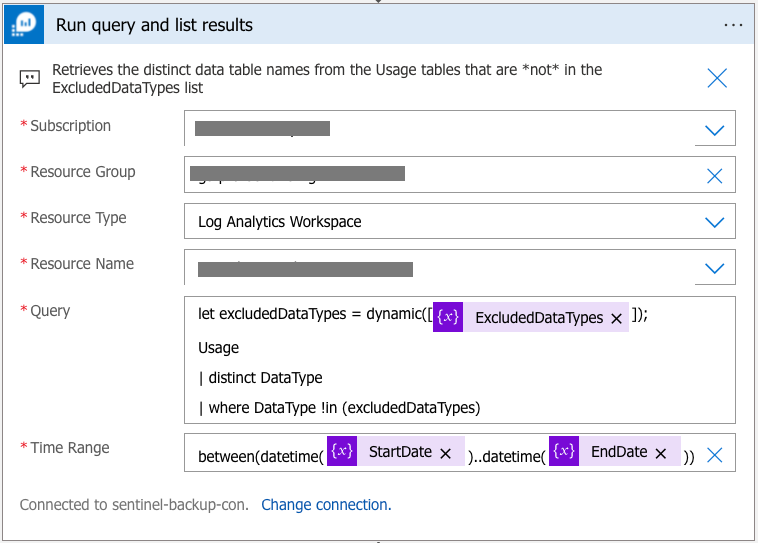Viewport: 758px width, 543px height.
Task: Clear the Resource Group field value
Action: point(714,176)
